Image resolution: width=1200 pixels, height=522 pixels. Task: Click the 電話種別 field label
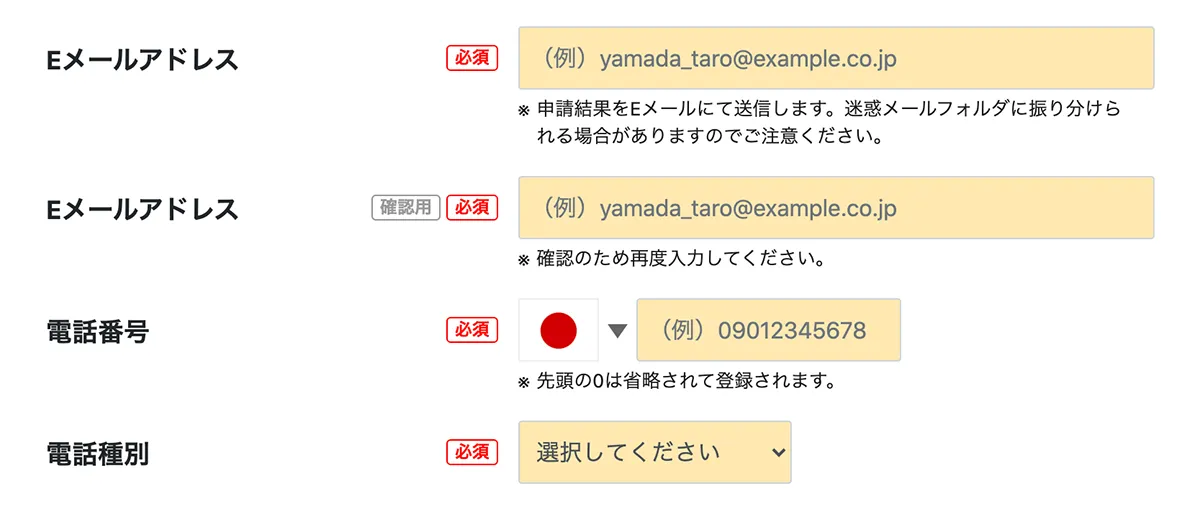pos(98,453)
